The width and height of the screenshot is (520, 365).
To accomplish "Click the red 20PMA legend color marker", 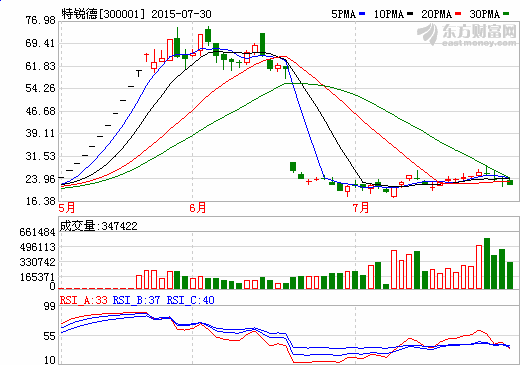I will pos(458,14).
